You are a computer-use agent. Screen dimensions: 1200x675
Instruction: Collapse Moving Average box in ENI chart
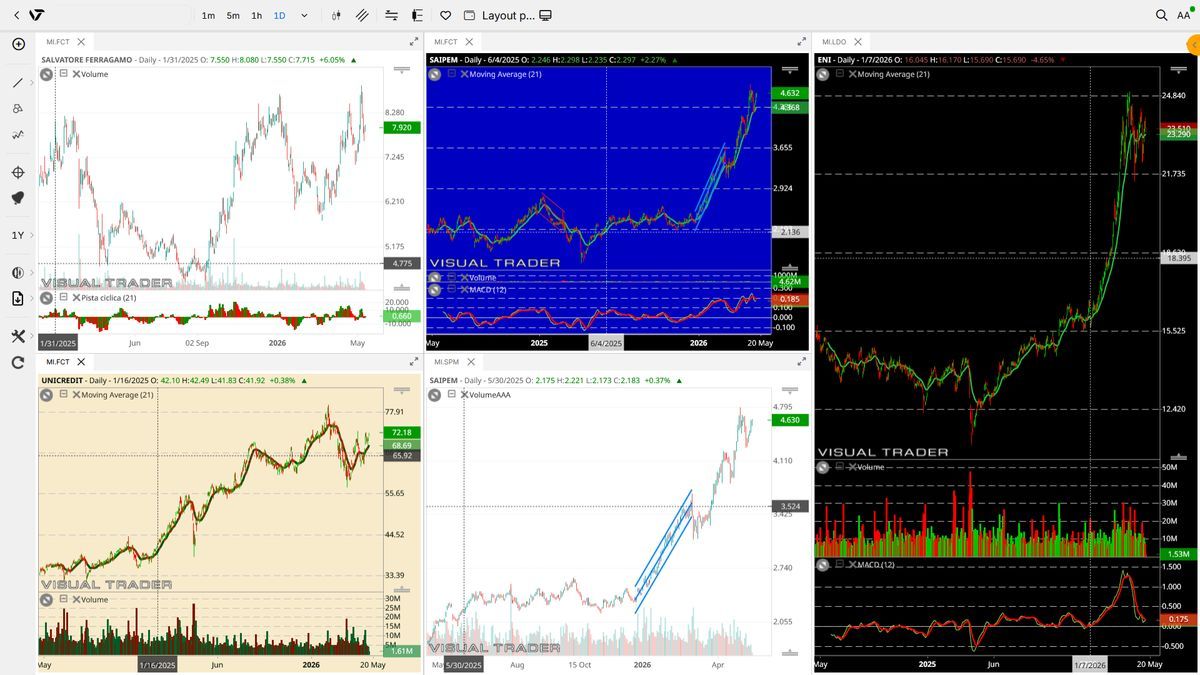pos(842,74)
